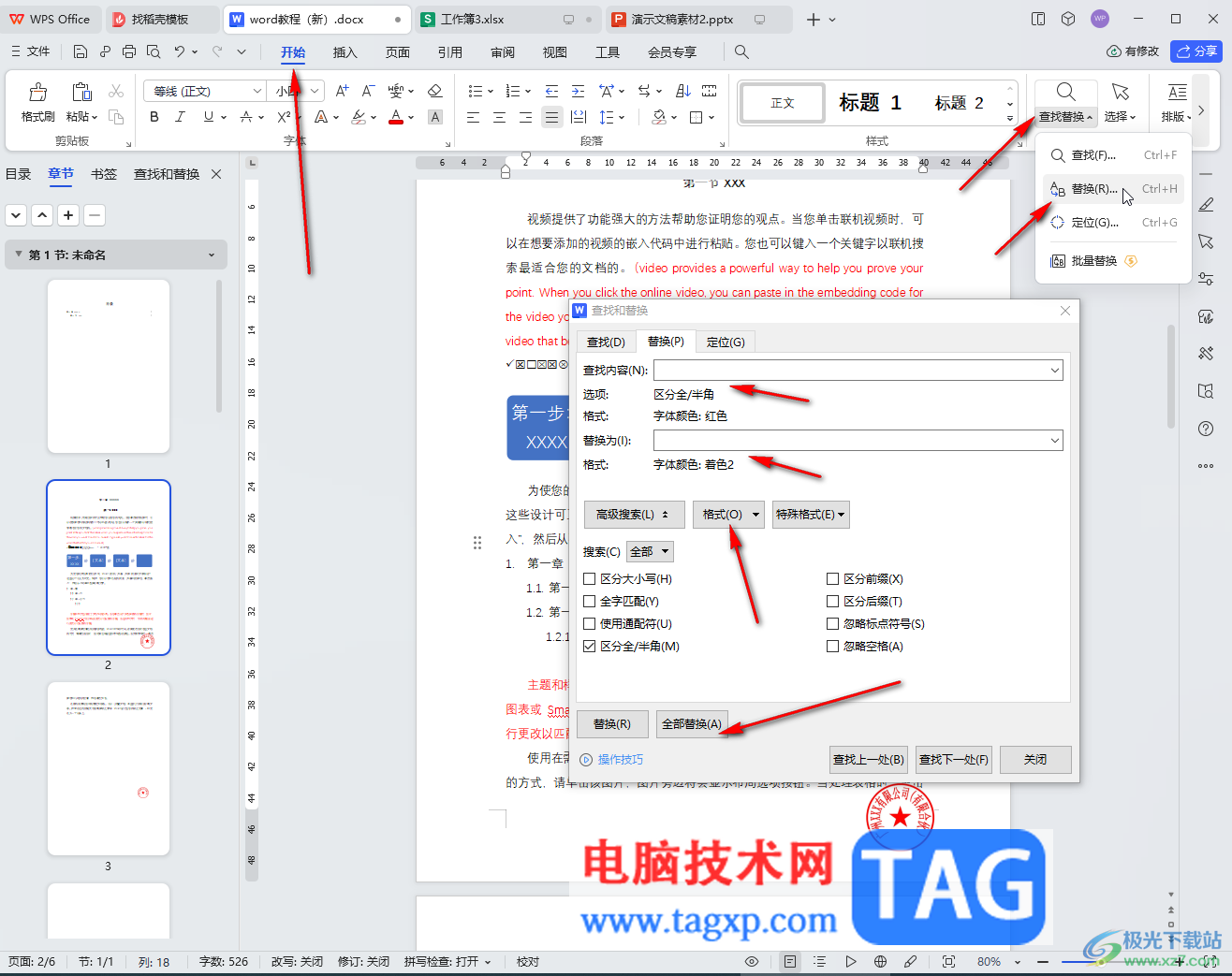This screenshot has height=976, width=1232.
Task: Open the 特殊格式(E) dropdown
Action: [811, 515]
